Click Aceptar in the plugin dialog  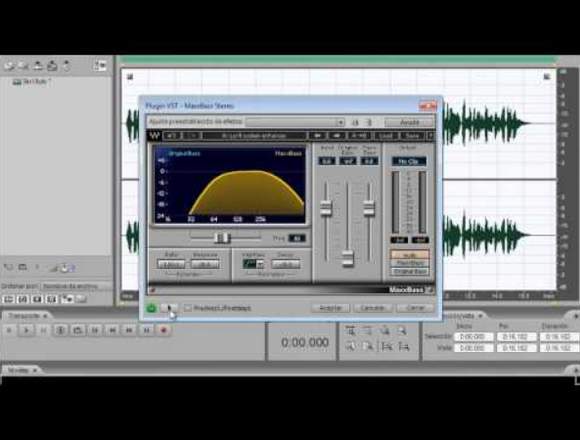pyautogui.click(x=330, y=308)
